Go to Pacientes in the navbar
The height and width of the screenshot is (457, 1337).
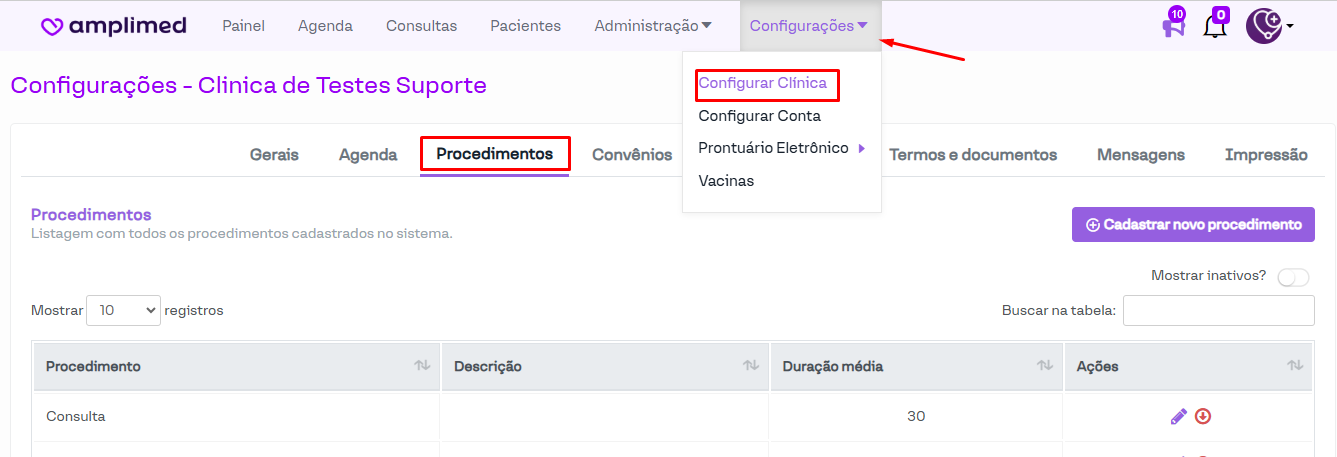pyautogui.click(x=525, y=26)
